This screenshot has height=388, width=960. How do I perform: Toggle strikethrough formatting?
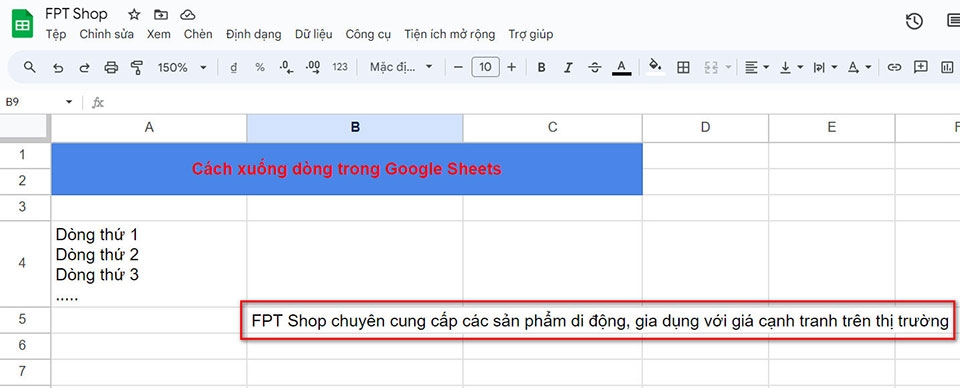pos(594,68)
